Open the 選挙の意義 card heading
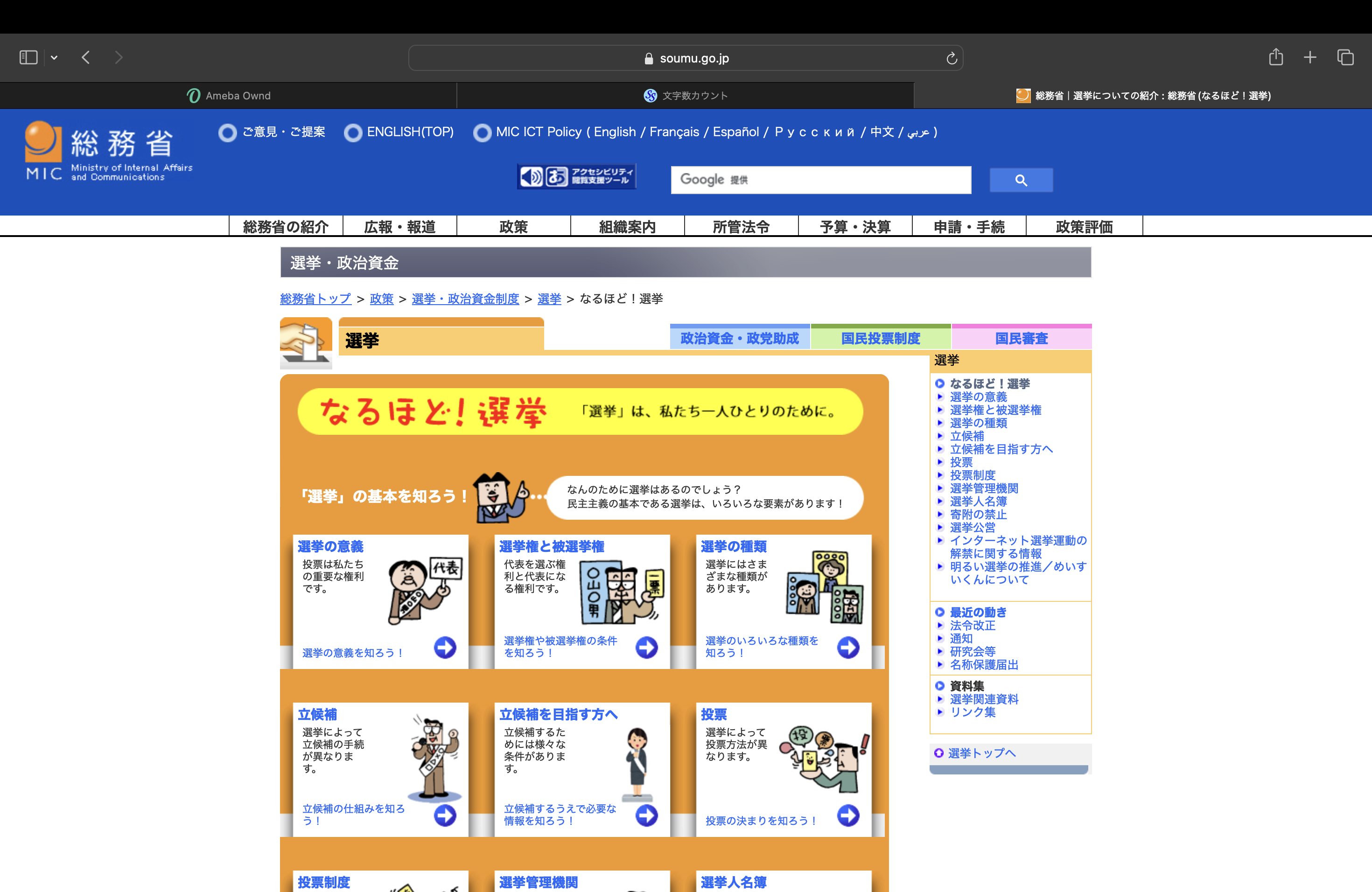1372x892 pixels. 330,546
